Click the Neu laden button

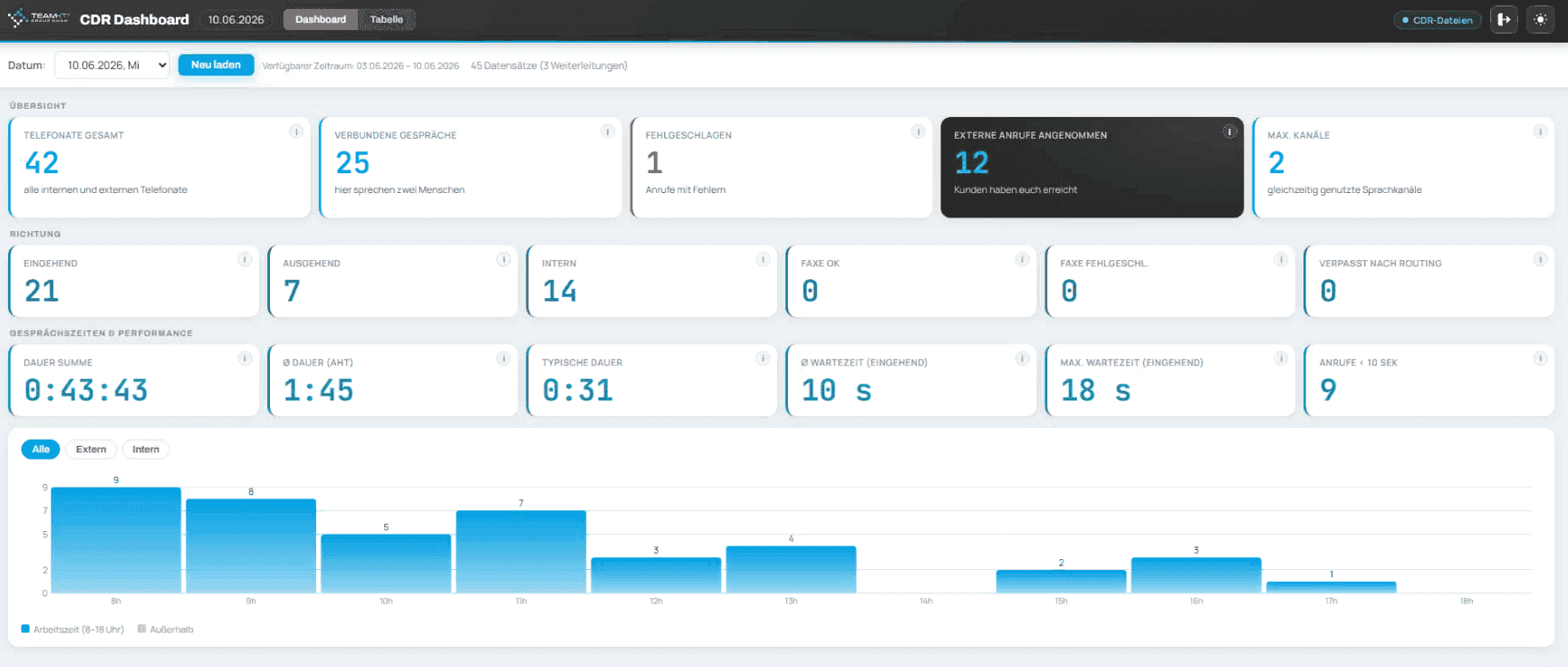pos(216,64)
